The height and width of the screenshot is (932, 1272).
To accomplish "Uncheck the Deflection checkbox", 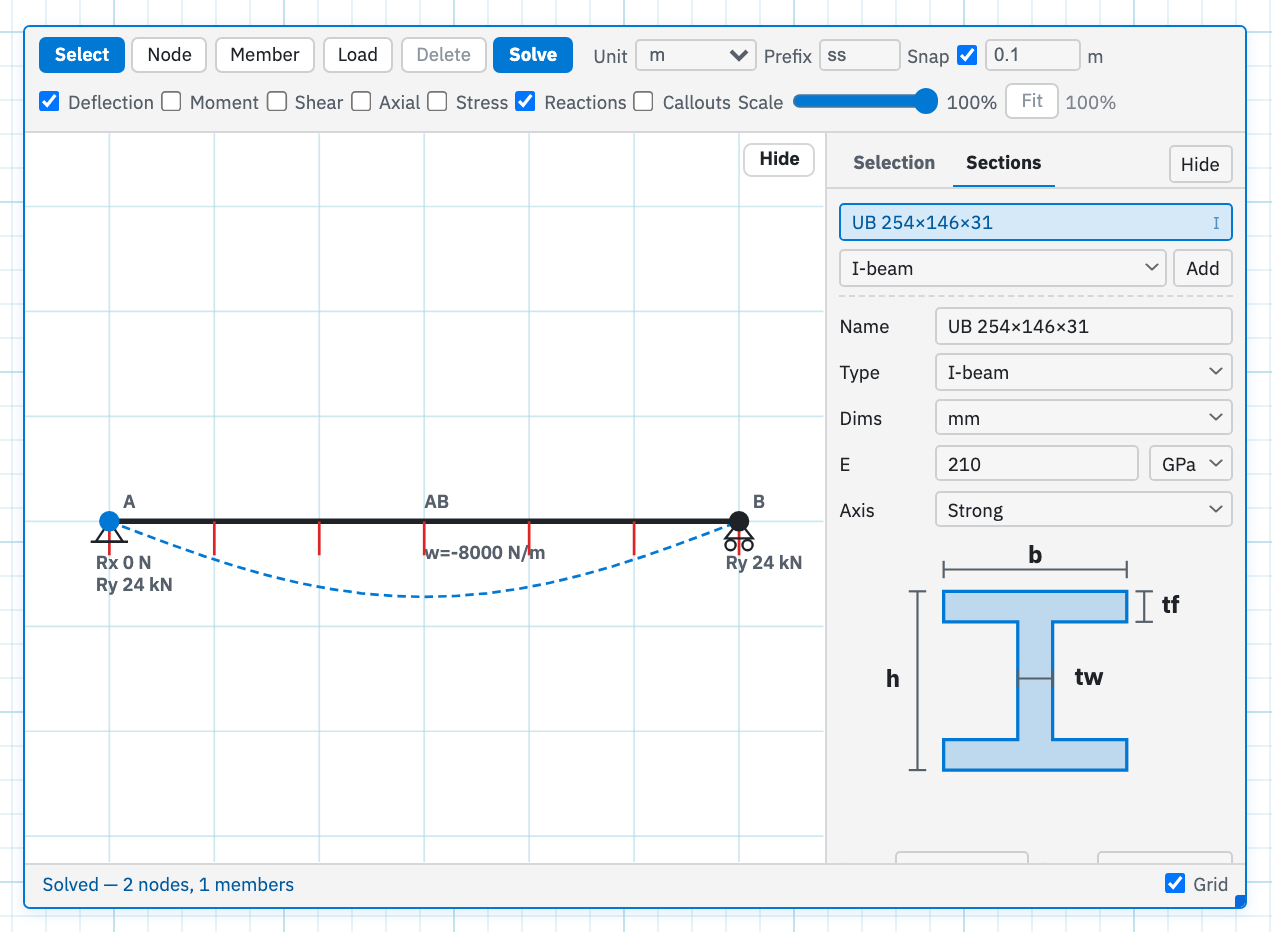I will [x=49, y=101].
